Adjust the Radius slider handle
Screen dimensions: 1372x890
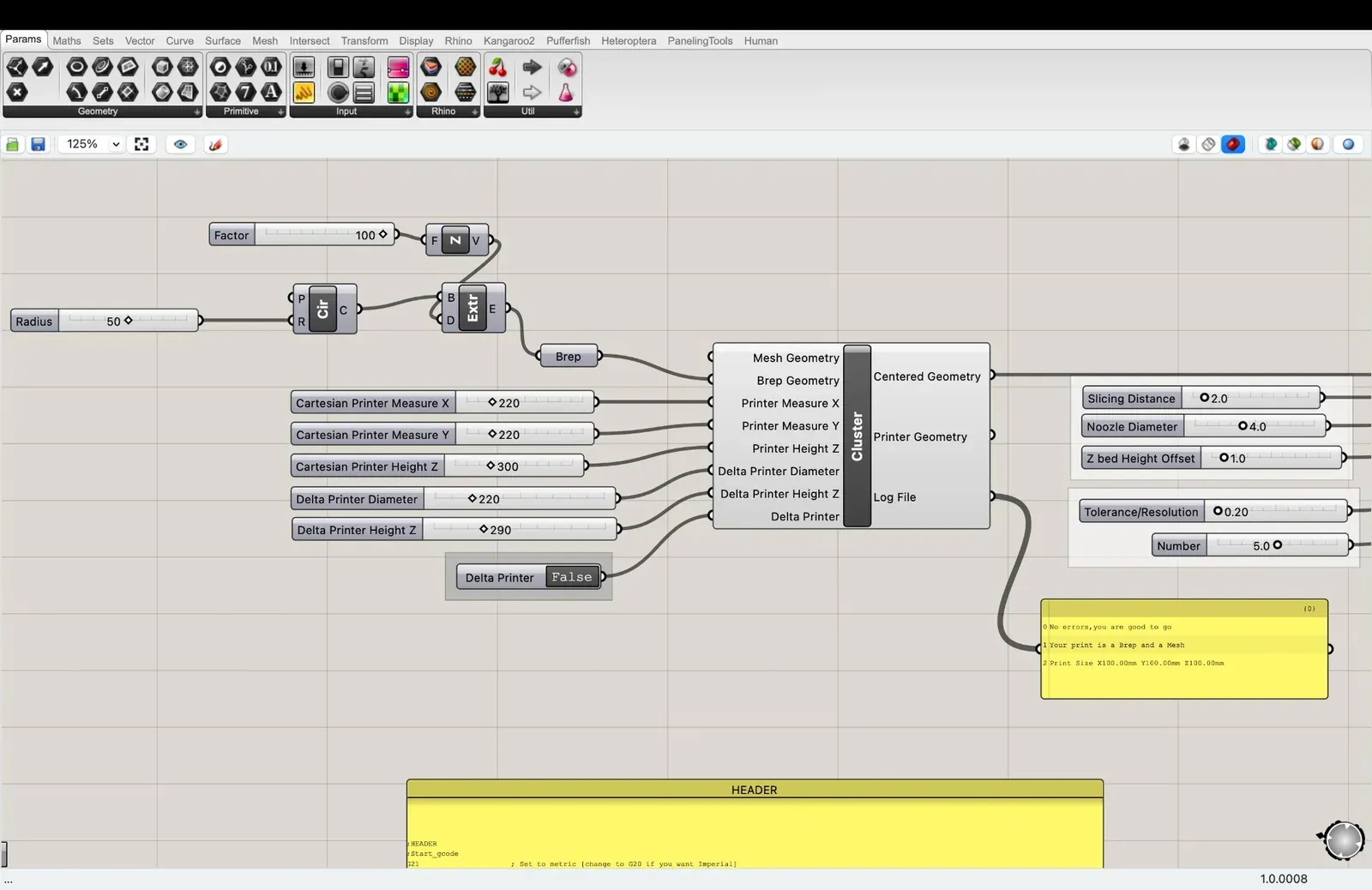point(128,320)
